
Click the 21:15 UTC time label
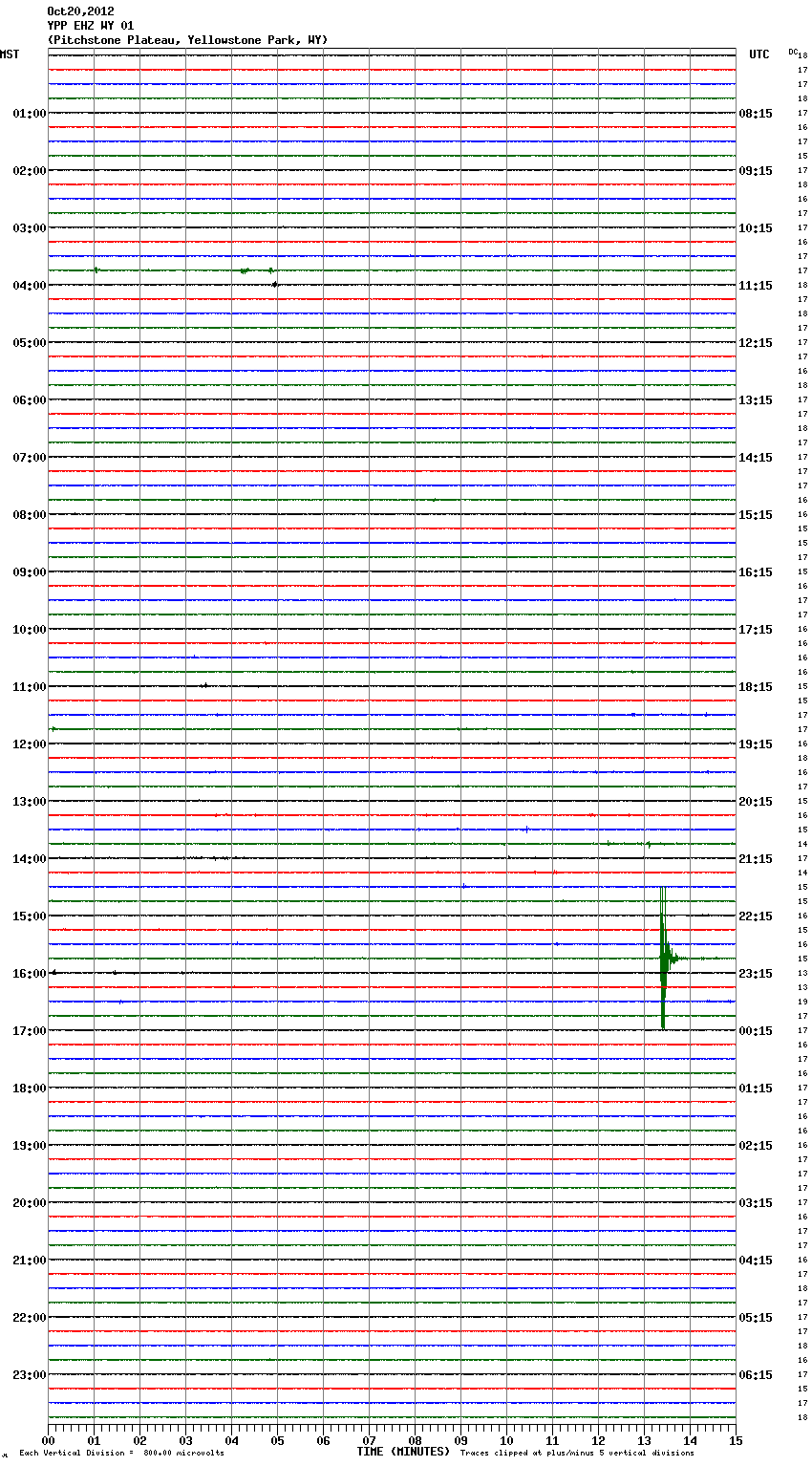point(756,859)
